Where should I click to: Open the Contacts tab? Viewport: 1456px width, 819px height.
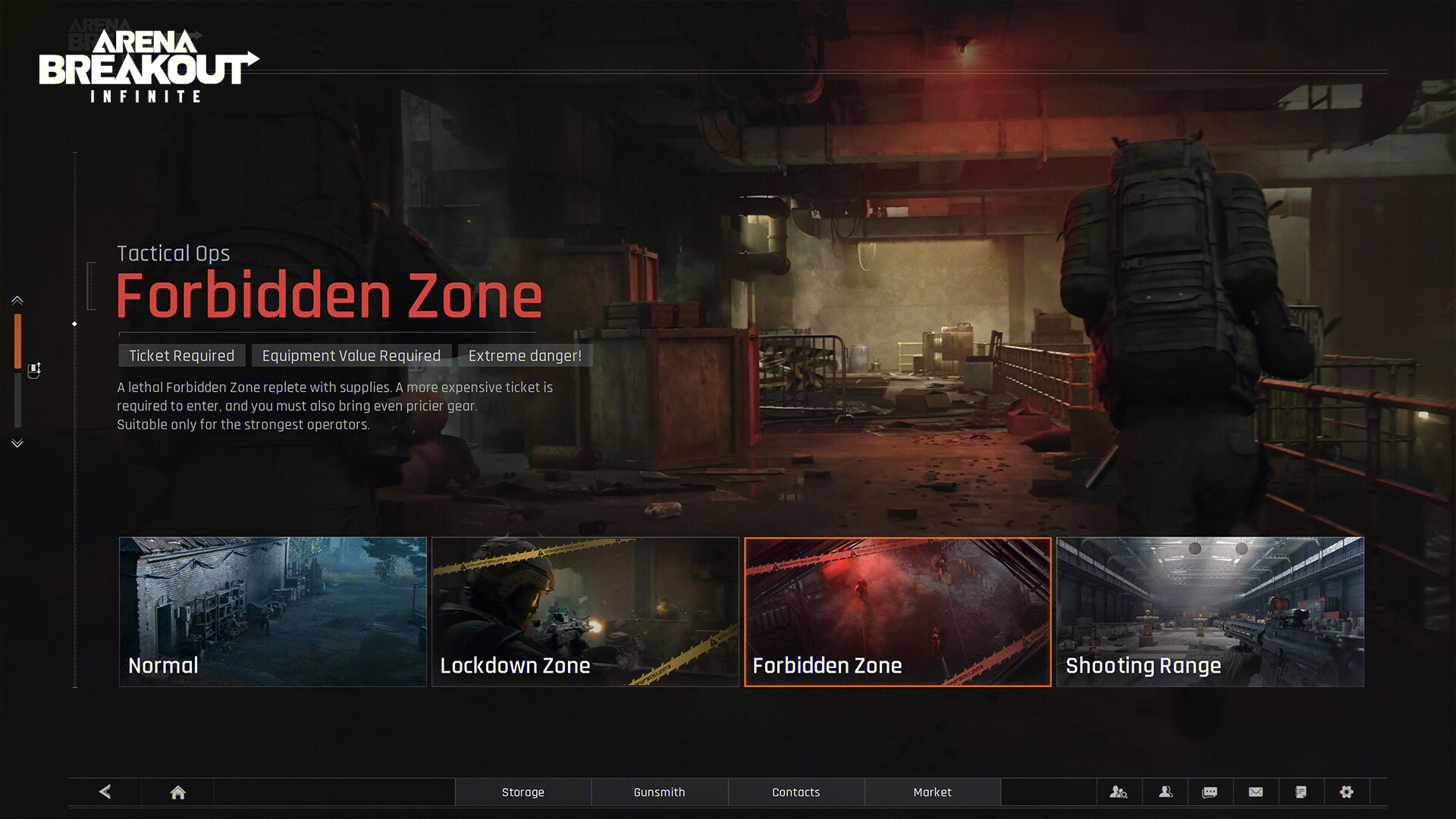tap(795, 792)
